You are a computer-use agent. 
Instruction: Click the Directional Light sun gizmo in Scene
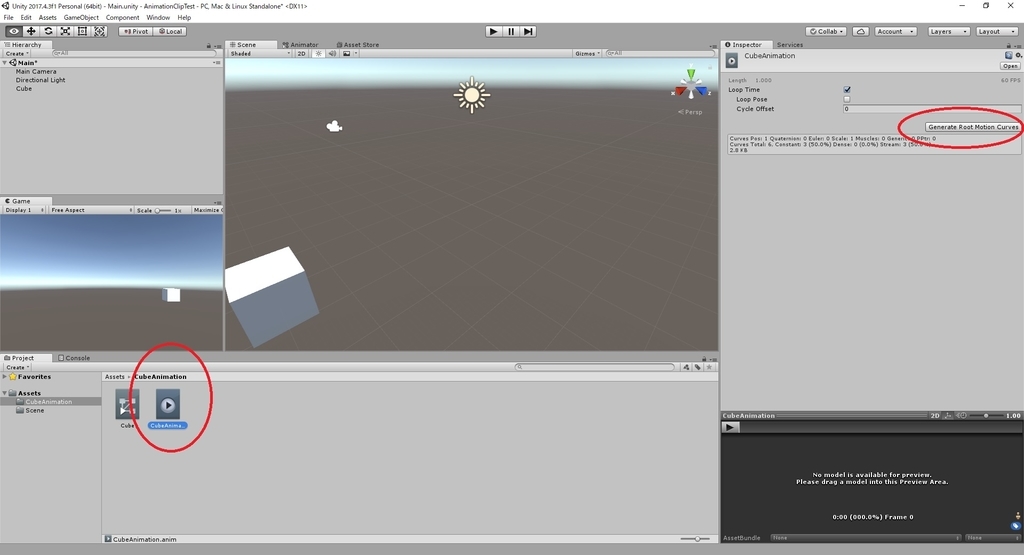click(472, 95)
